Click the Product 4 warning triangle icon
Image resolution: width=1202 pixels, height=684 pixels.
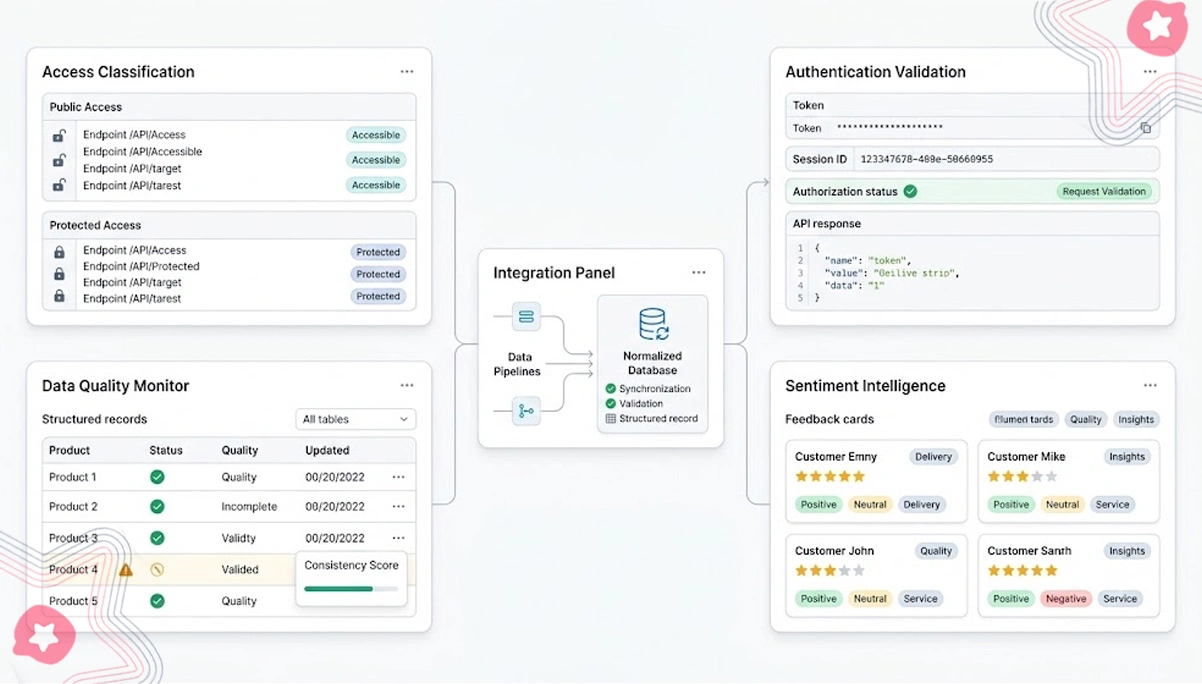(126, 570)
